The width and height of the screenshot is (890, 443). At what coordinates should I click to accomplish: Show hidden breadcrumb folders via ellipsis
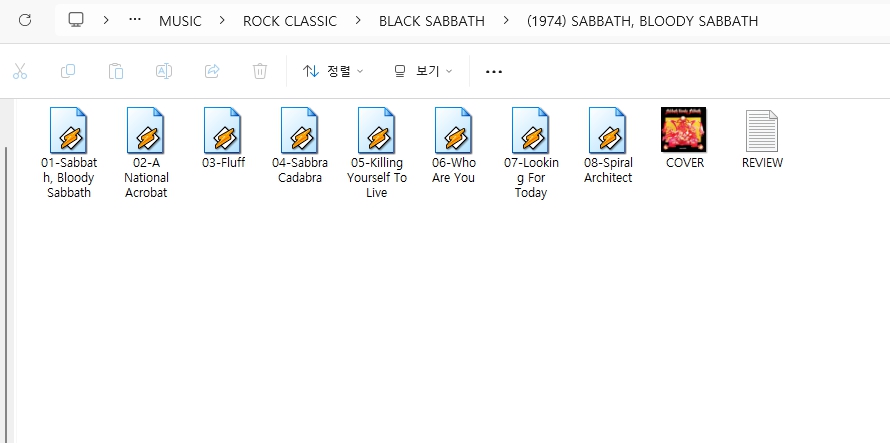point(135,20)
